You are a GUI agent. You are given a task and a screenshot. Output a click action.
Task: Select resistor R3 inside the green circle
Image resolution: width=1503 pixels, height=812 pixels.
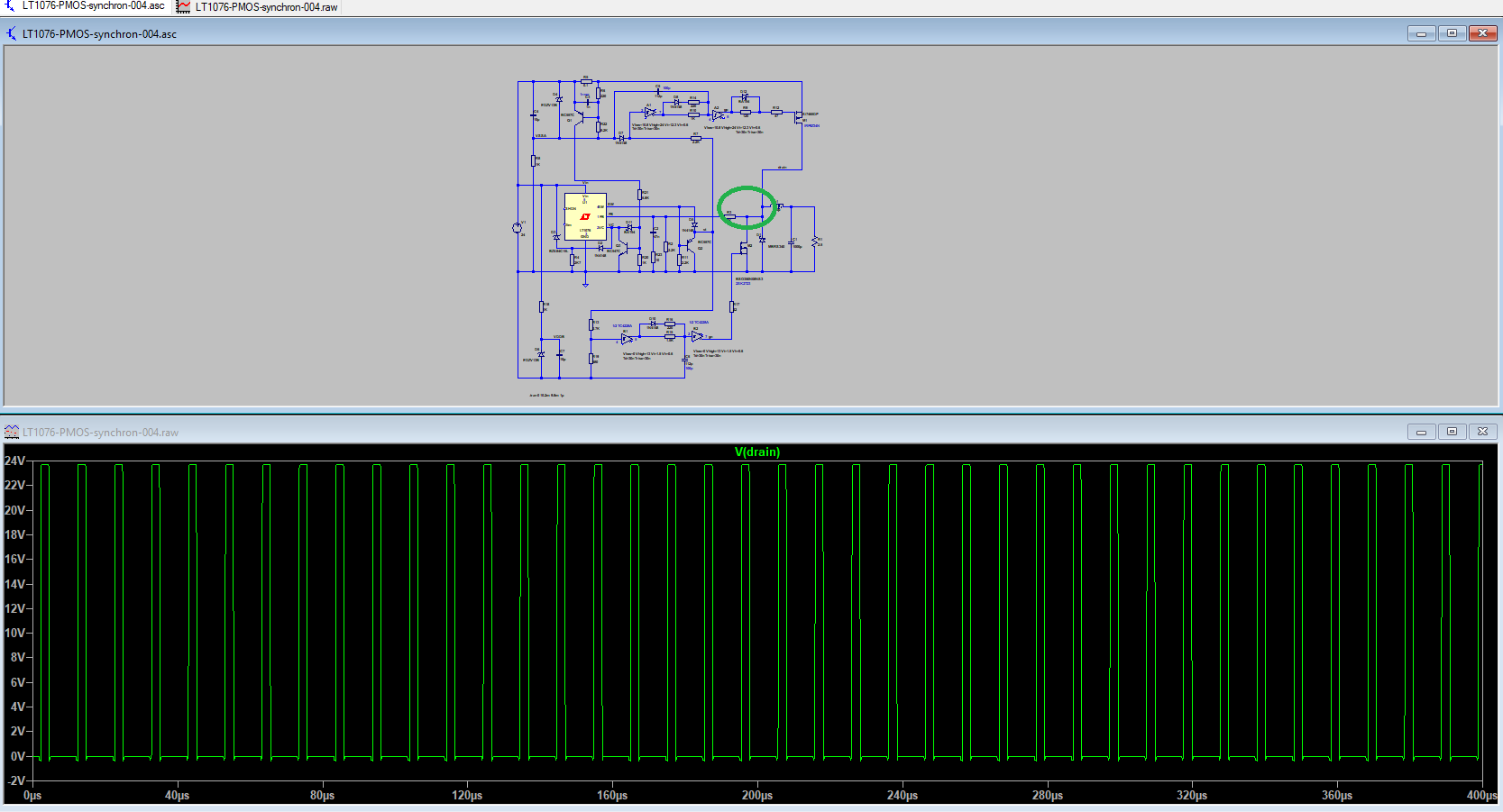coord(729,216)
